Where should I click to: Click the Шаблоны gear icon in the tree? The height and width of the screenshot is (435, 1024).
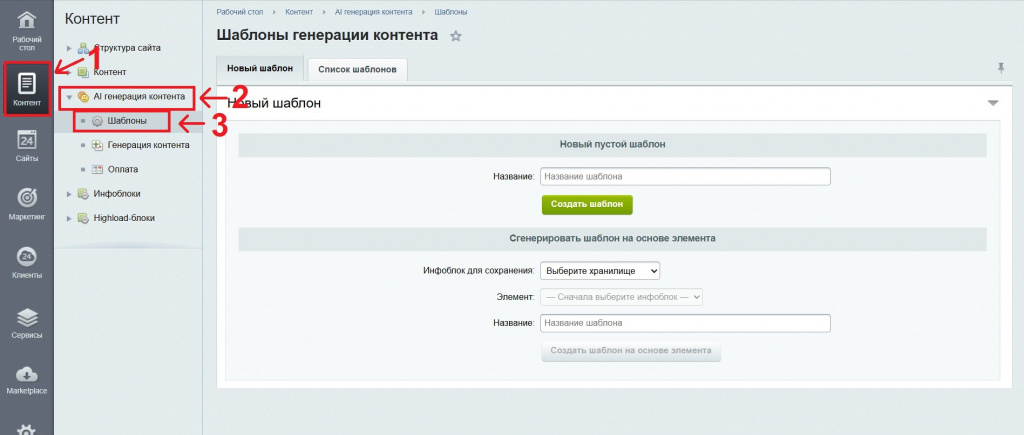[x=97, y=121]
